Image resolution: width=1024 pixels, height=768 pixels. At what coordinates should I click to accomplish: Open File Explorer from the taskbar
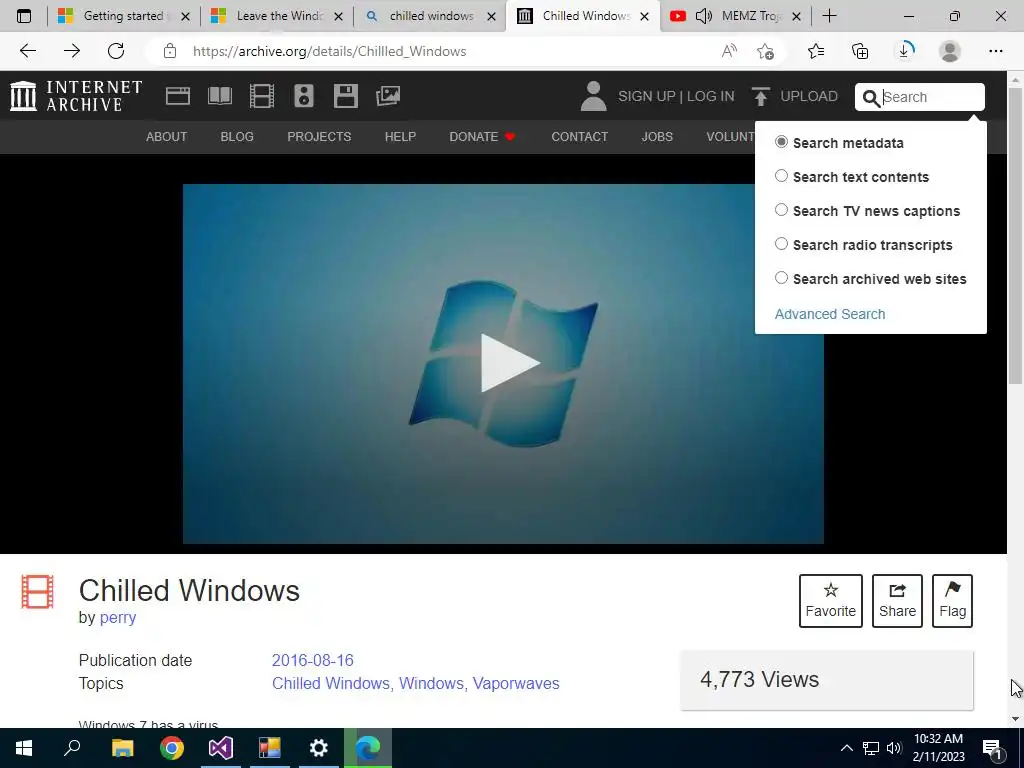tap(122, 748)
